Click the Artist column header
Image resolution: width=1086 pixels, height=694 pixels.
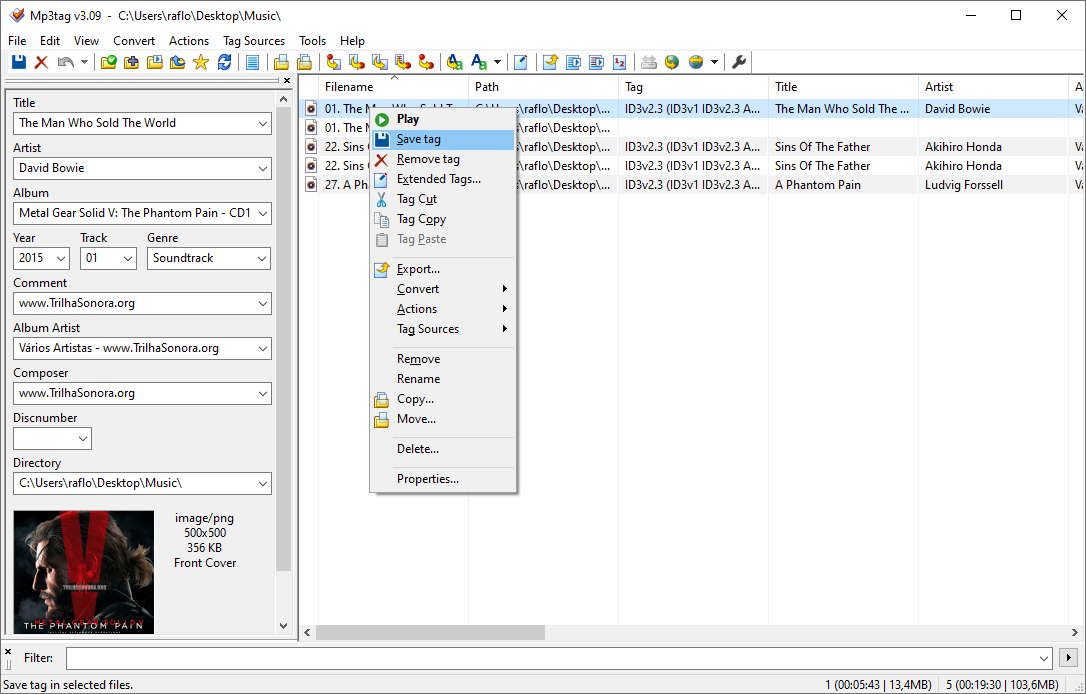pos(939,87)
